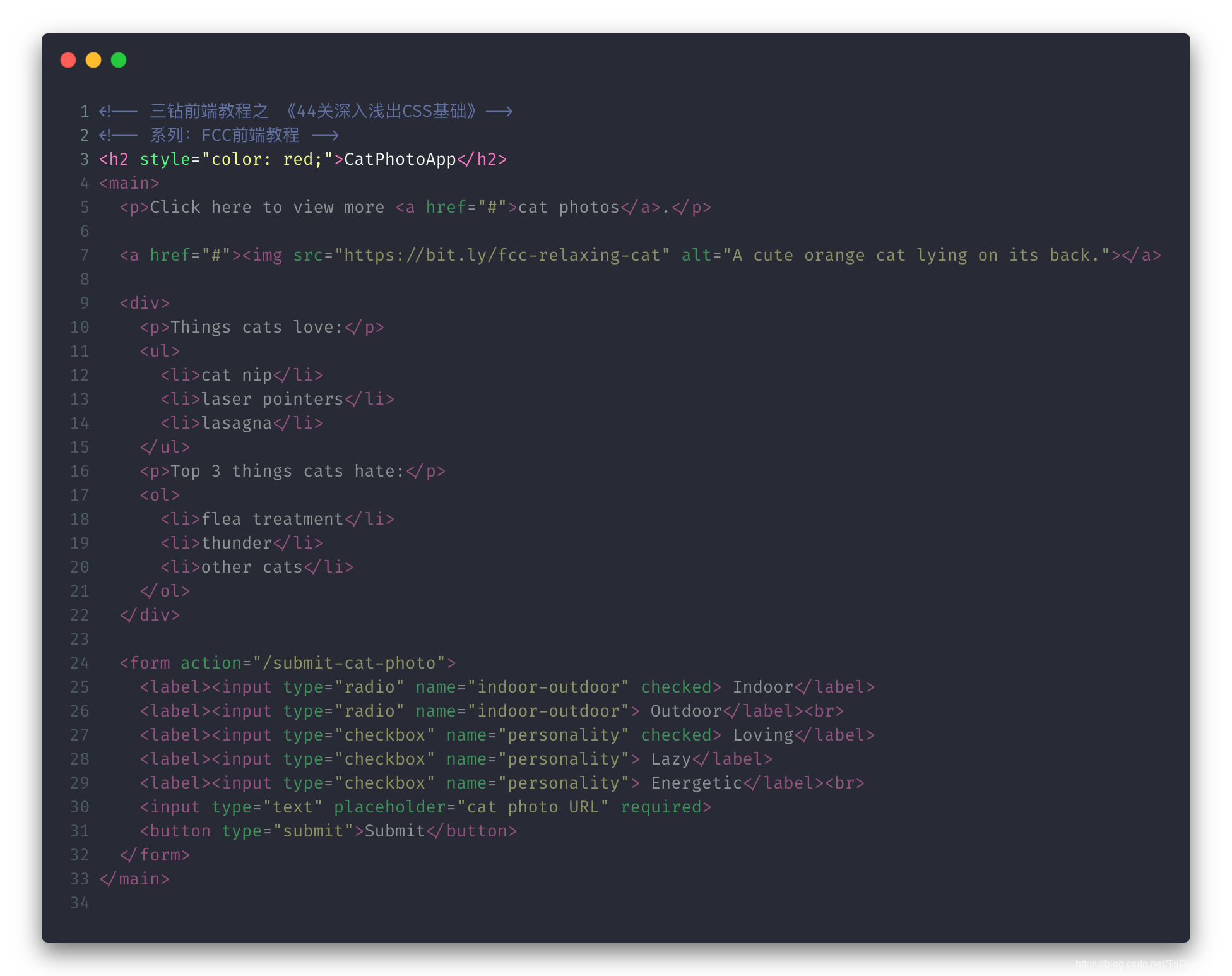This screenshot has height=976, width=1232.
Task: Click the 'cat photos' anchor text
Action: click(569, 207)
